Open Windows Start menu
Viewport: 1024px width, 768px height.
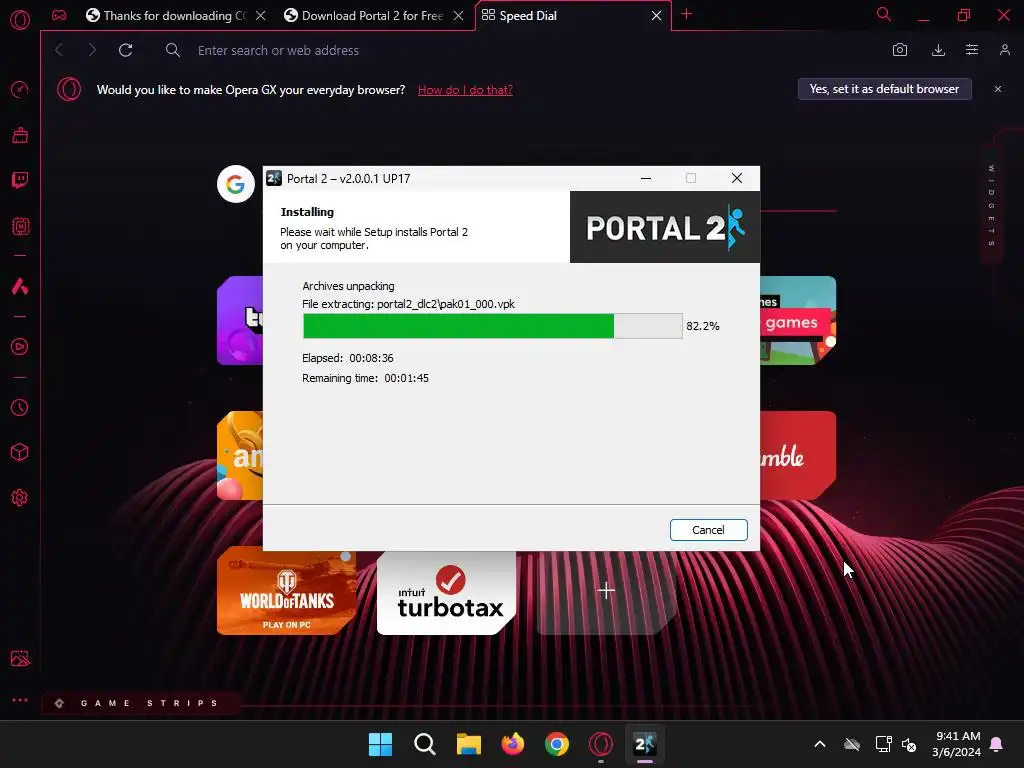click(x=381, y=744)
